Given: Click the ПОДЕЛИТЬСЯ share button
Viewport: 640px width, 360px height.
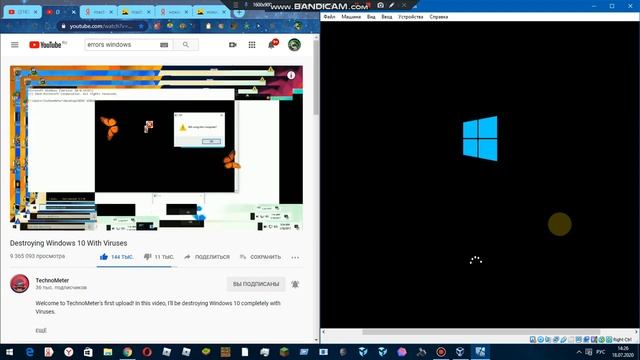Looking at the screenshot, I should (x=207, y=257).
